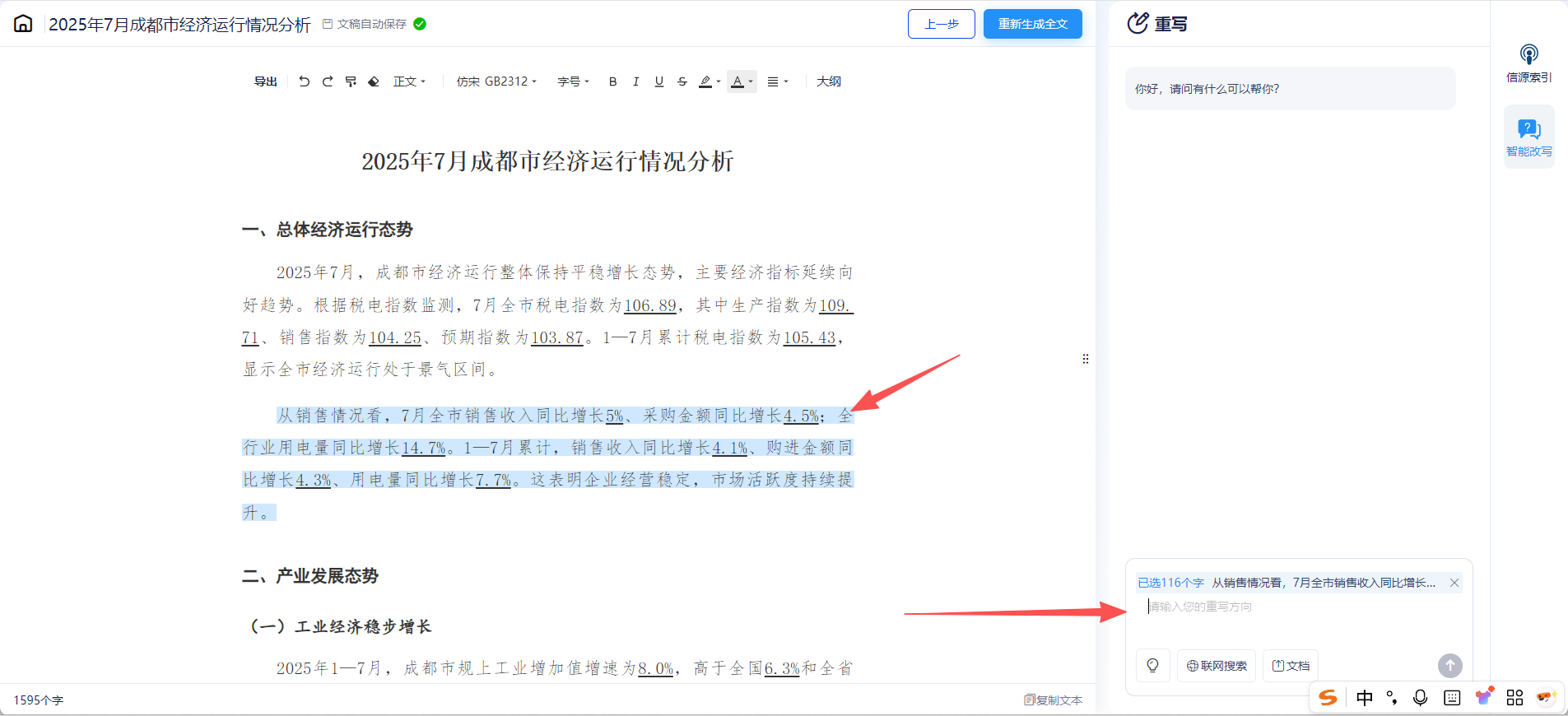
Task: Select the format painter tool
Action: coord(351,81)
